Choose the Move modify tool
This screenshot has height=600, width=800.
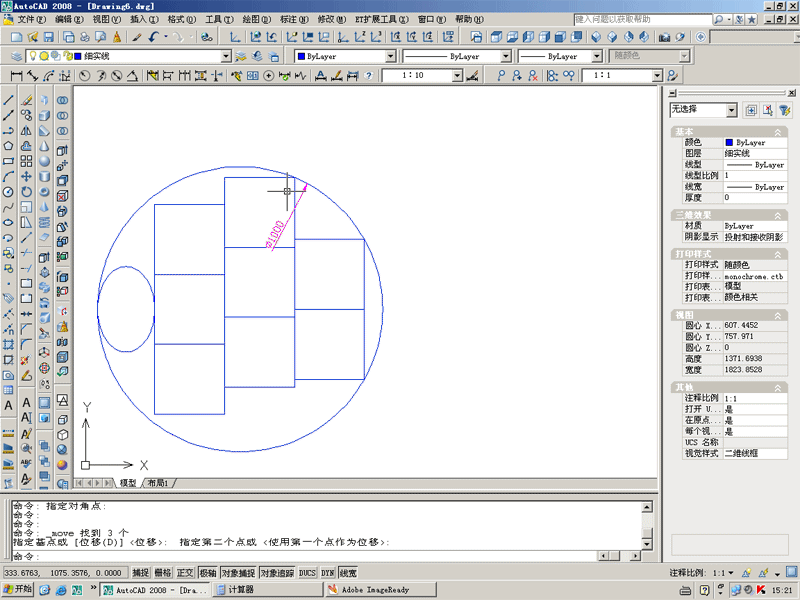[27, 177]
